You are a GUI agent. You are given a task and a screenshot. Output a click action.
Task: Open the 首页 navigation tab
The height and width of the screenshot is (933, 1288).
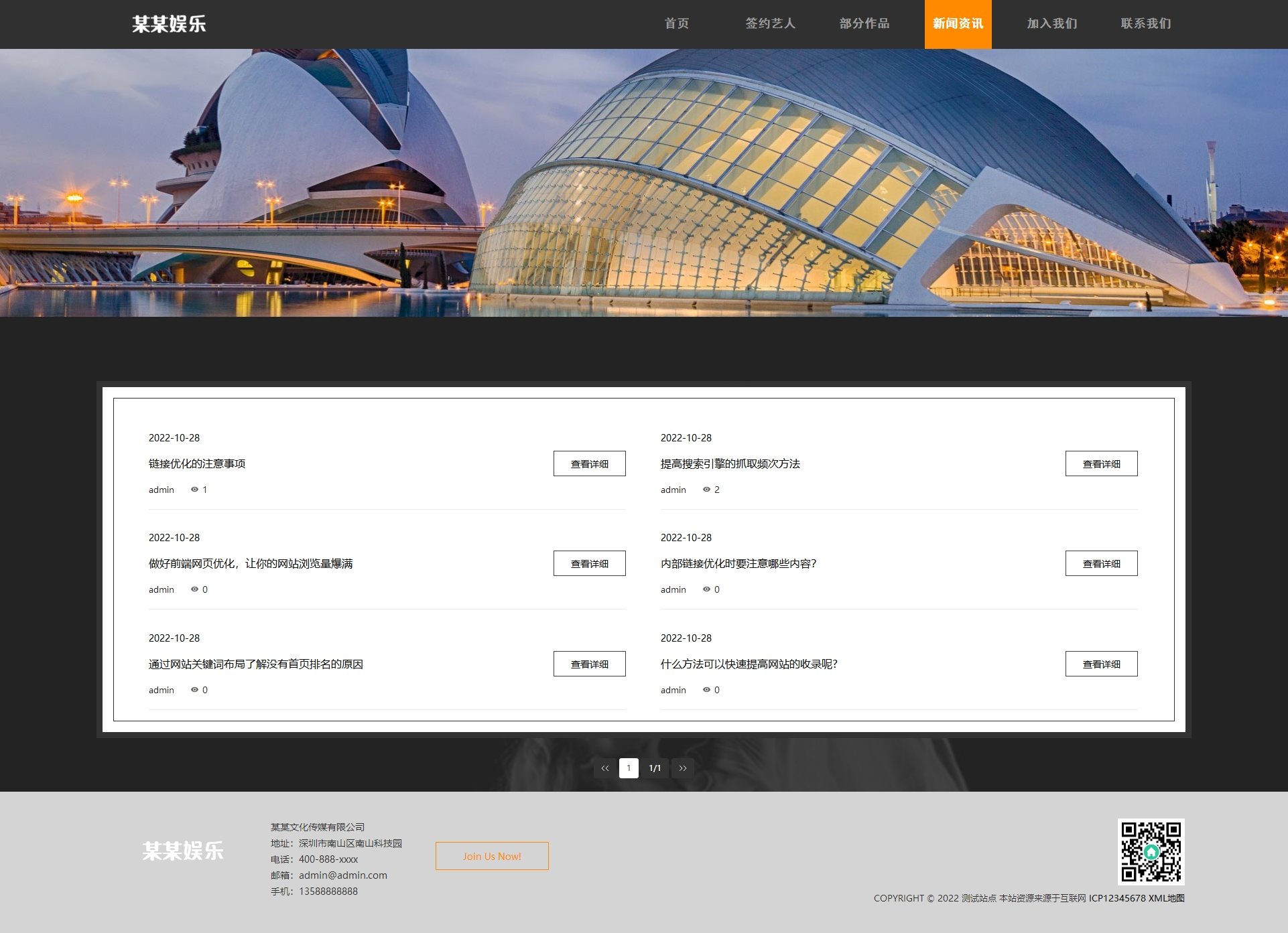coord(676,24)
